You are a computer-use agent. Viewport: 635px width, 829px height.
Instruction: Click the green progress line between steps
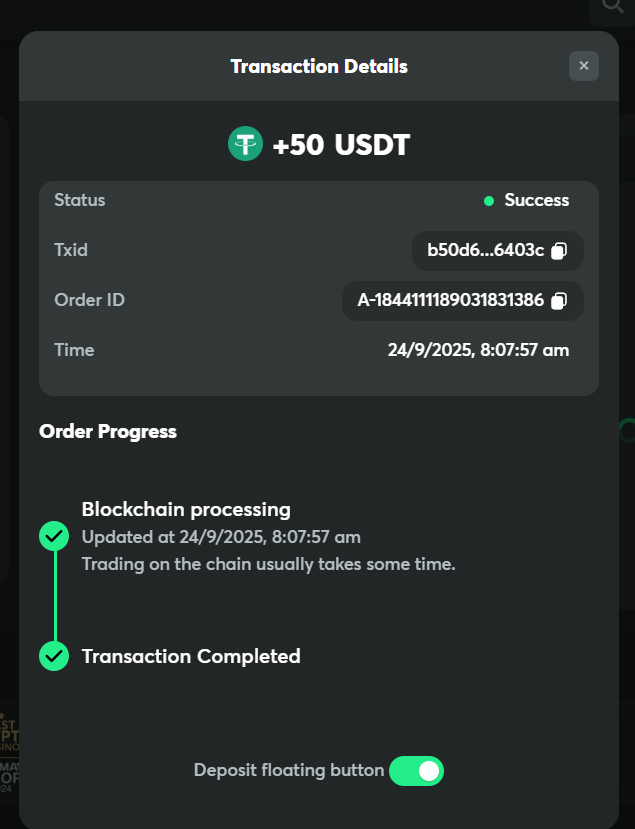click(54, 596)
